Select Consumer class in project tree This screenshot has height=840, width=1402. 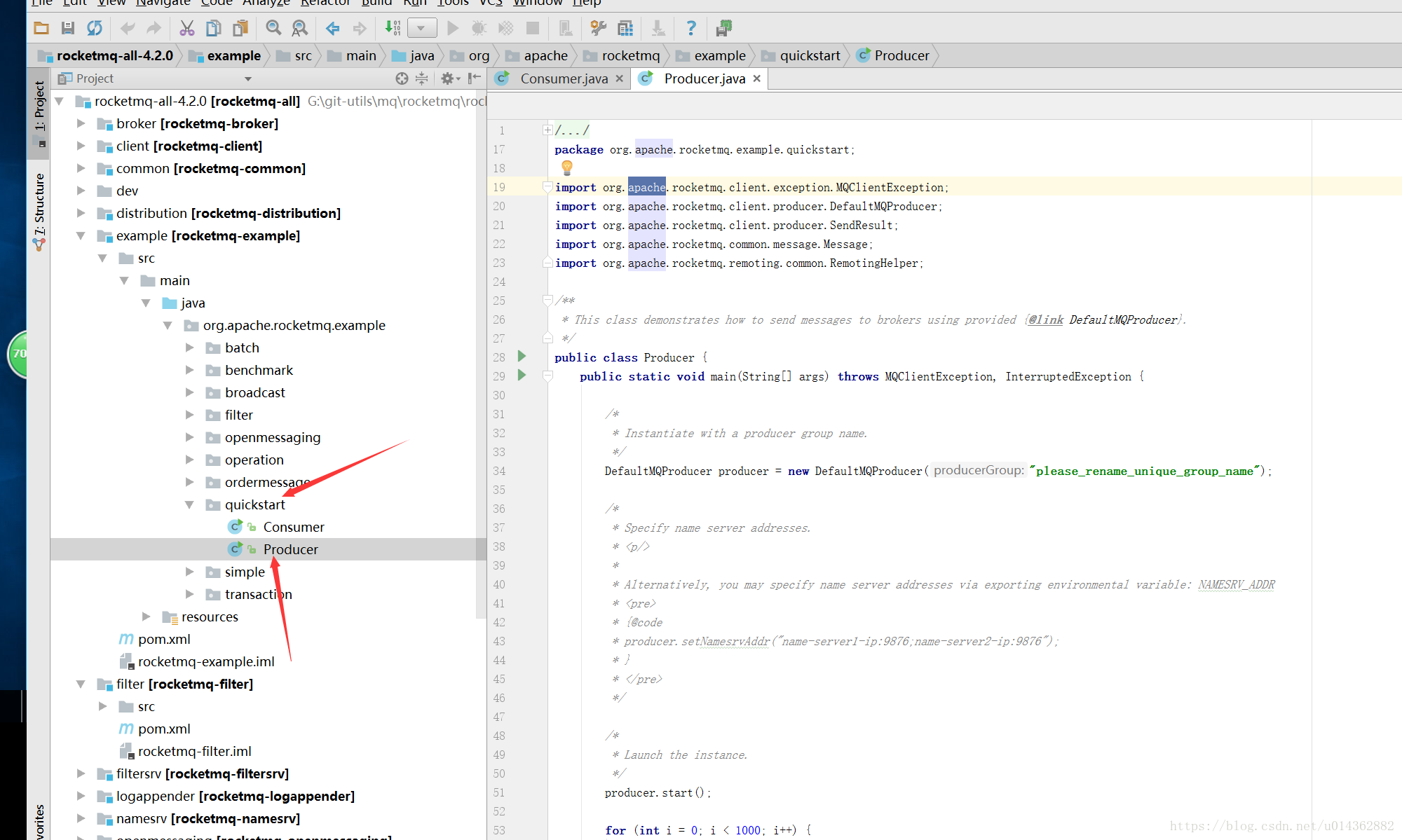(293, 527)
